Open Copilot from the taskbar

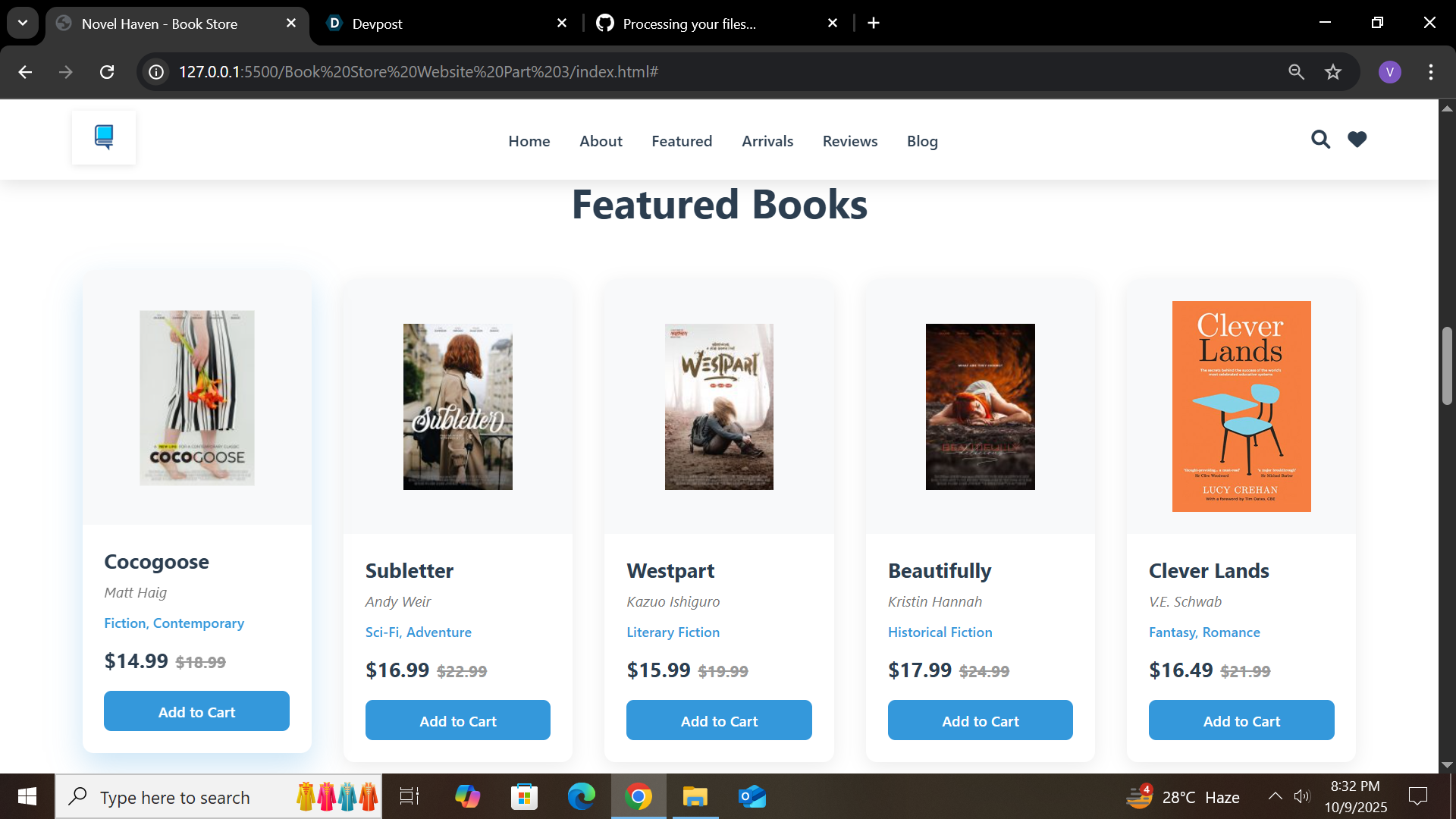(x=467, y=796)
